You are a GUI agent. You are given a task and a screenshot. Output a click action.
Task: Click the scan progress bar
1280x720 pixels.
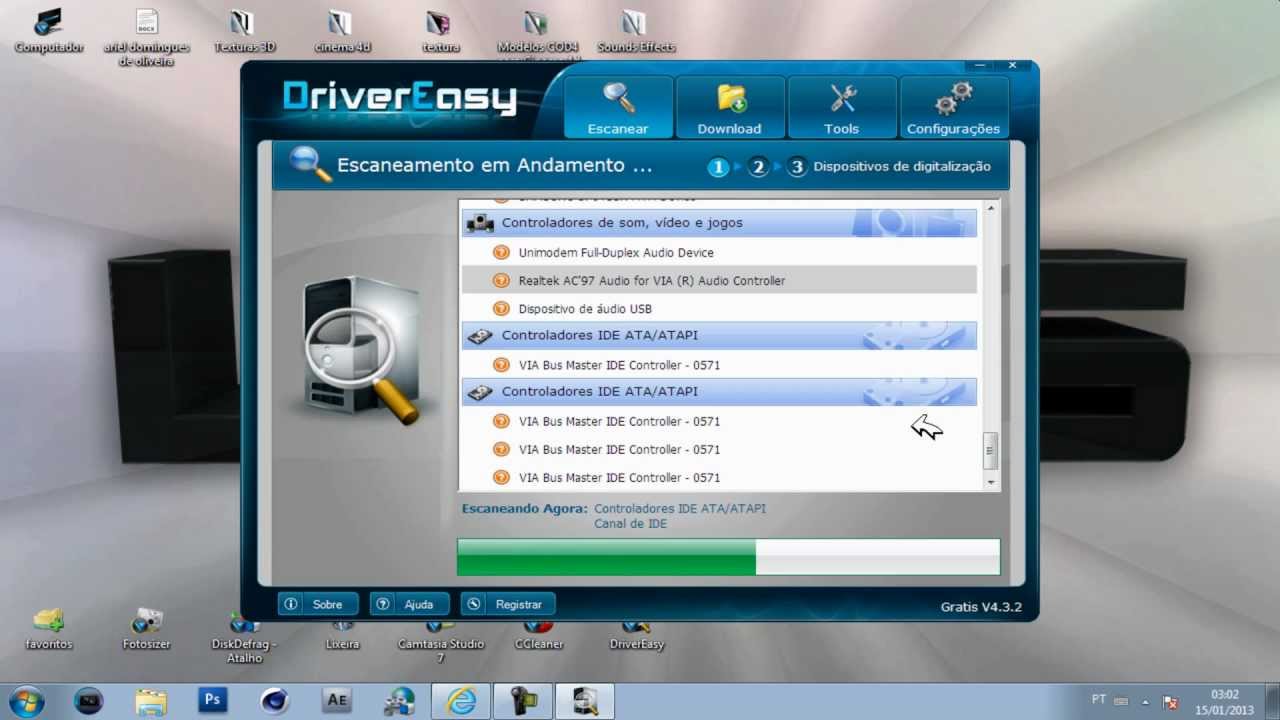pyautogui.click(x=728, y=557)
